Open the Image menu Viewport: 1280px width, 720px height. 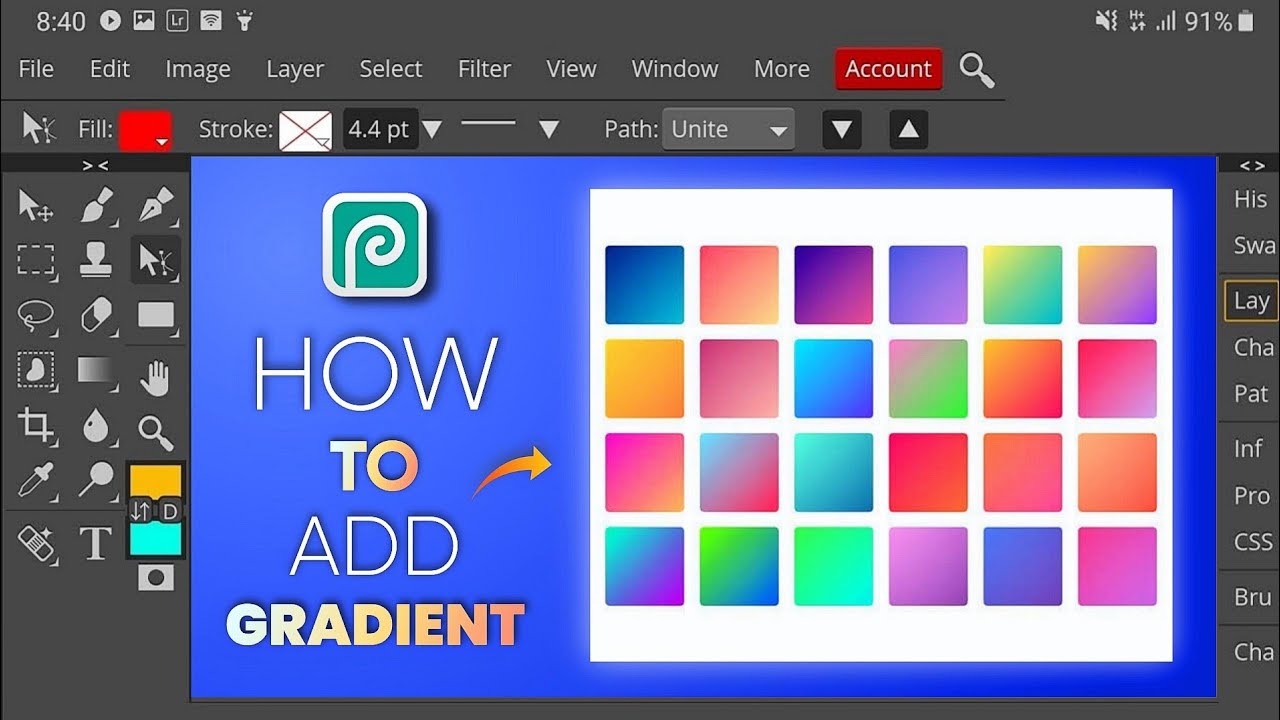(x=198, y=69)
